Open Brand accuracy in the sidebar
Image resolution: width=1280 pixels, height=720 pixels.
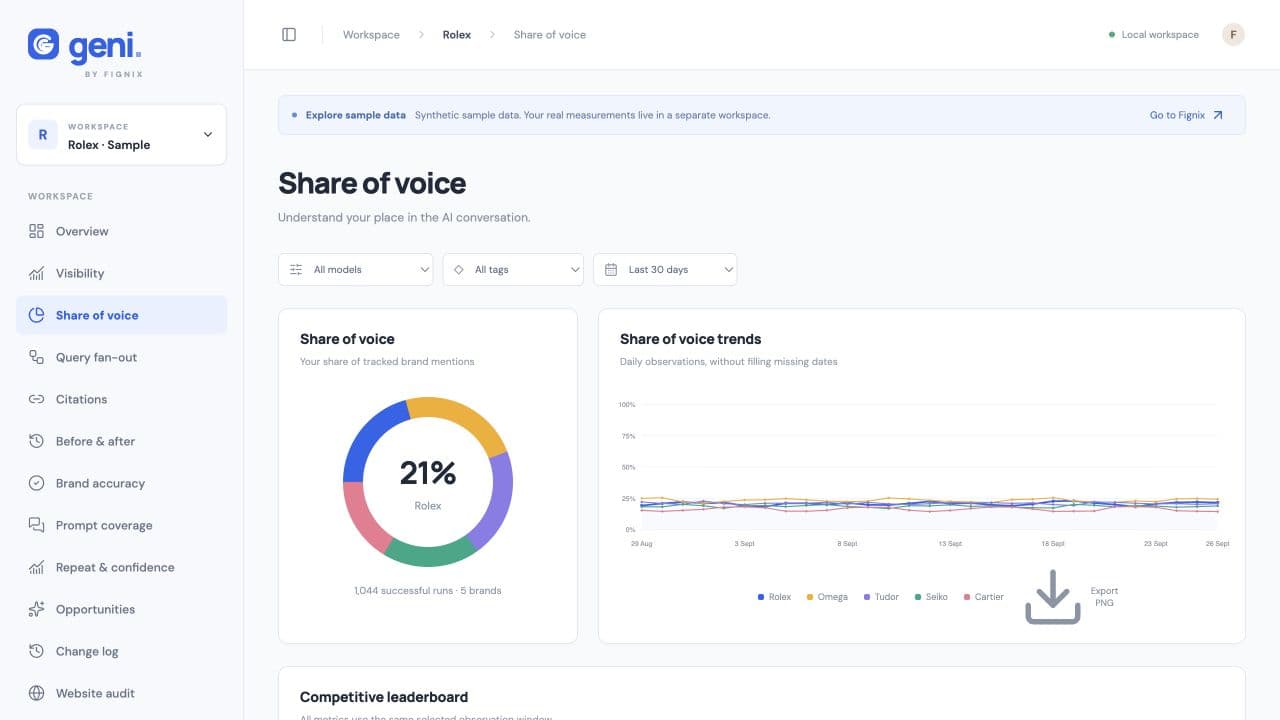point(121,483)
